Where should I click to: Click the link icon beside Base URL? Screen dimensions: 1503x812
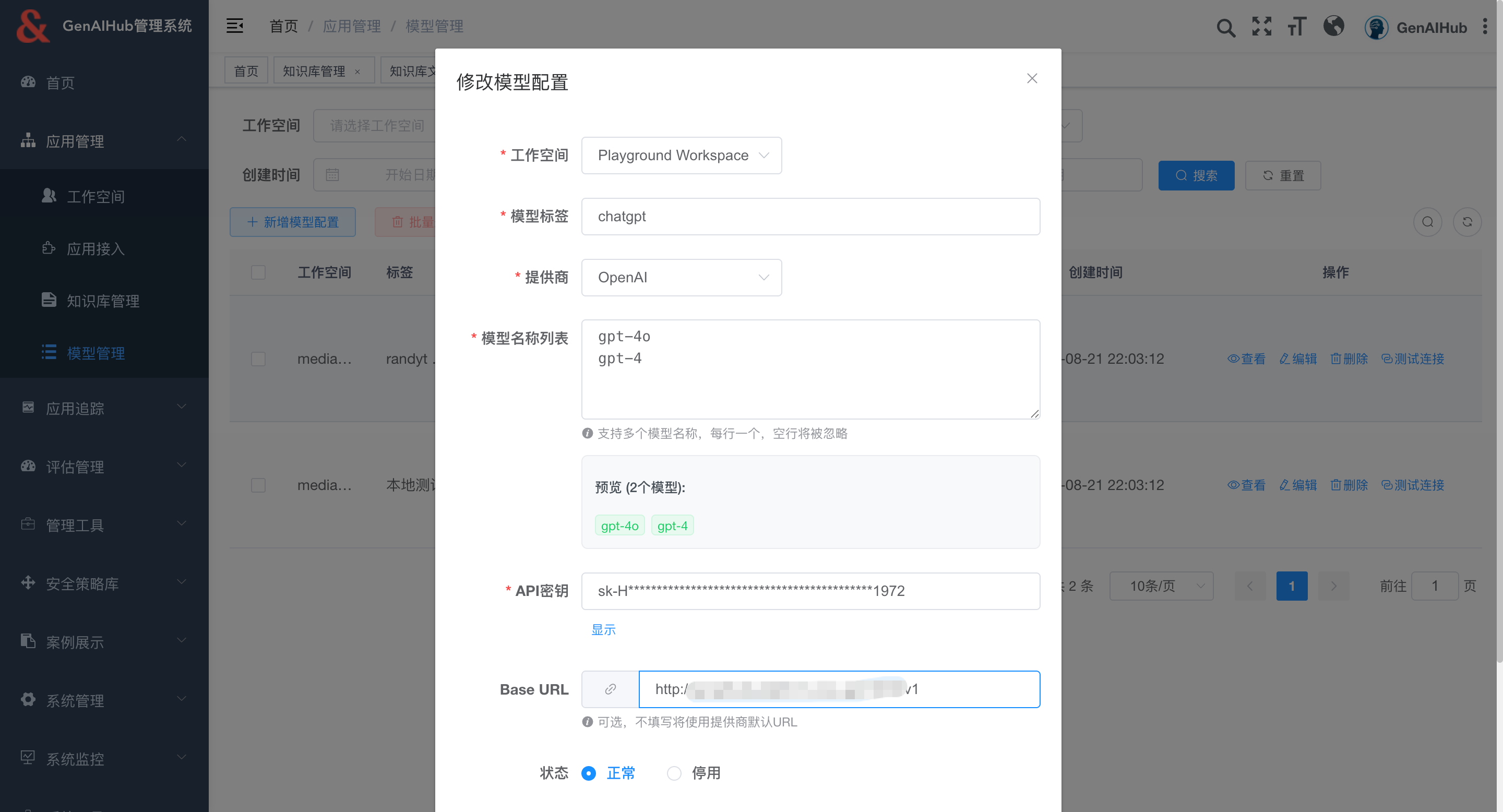click(610, 689)
